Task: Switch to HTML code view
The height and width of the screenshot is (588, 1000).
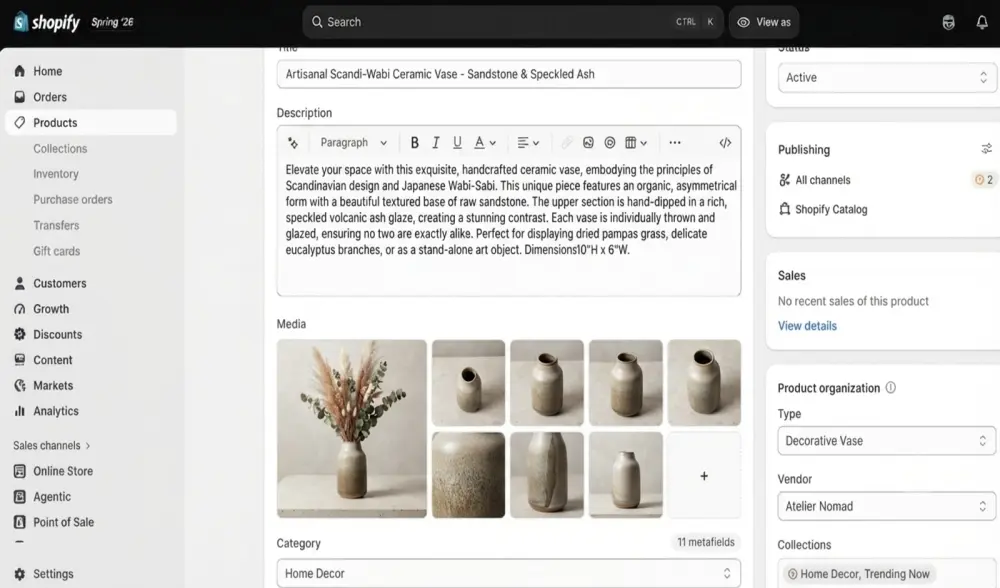Action: (725, 143)
